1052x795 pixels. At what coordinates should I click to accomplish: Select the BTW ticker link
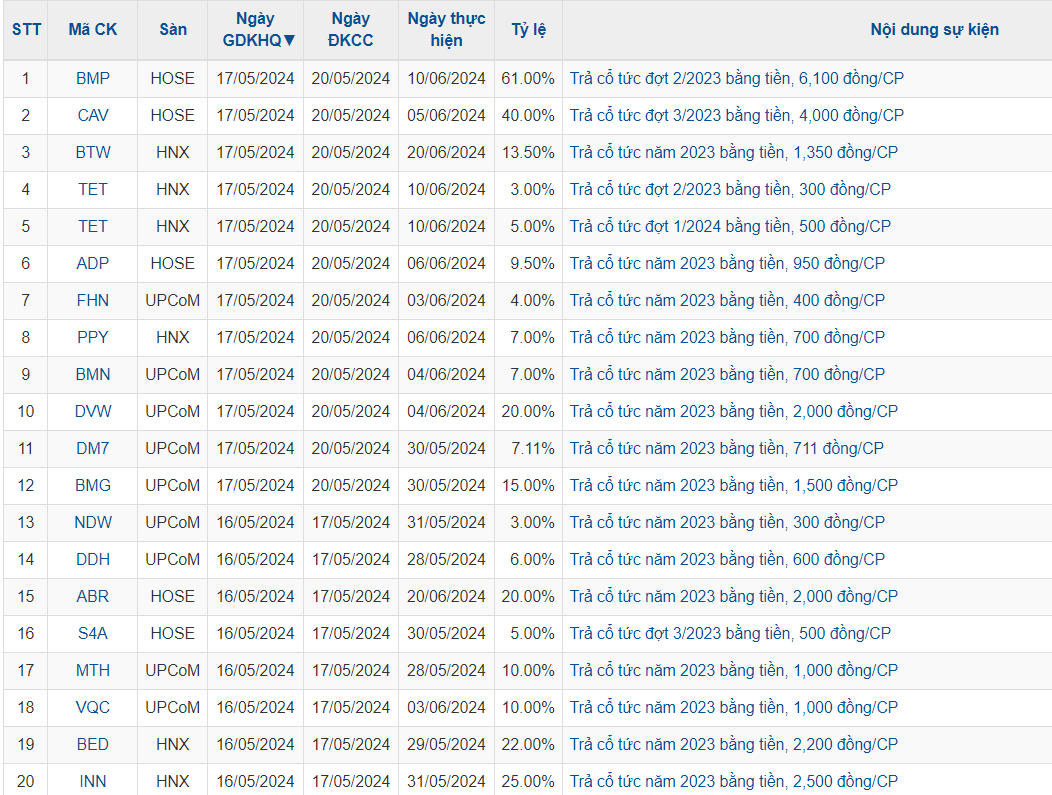(x=93, y=152)
